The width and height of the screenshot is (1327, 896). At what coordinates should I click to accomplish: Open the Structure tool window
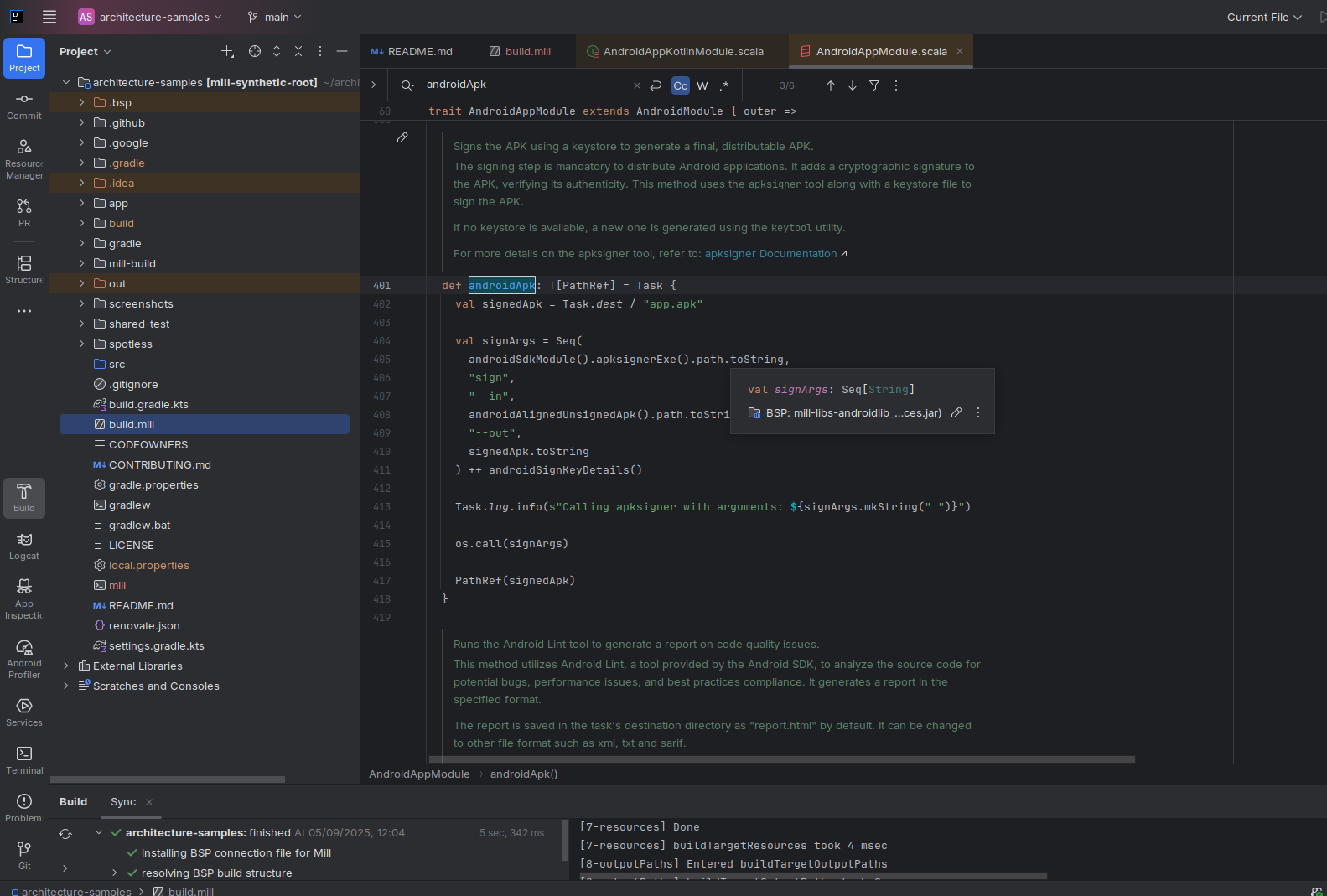point(24,270)
